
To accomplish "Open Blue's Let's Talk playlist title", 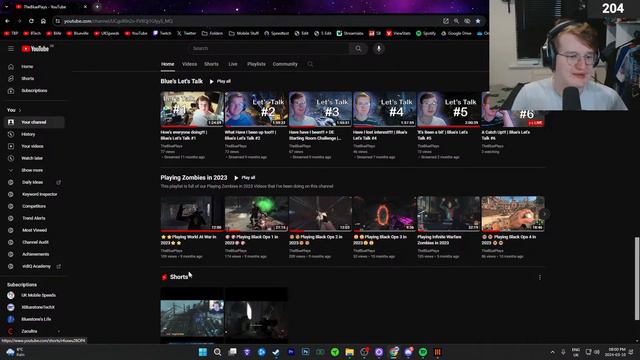I will pyautogui.click(x=182, y=81).
